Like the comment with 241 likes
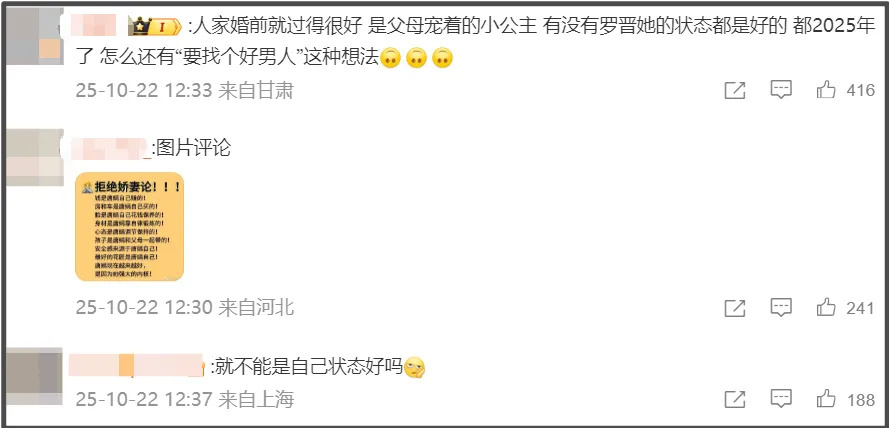889x428 pixels. (x=826, y=308)
